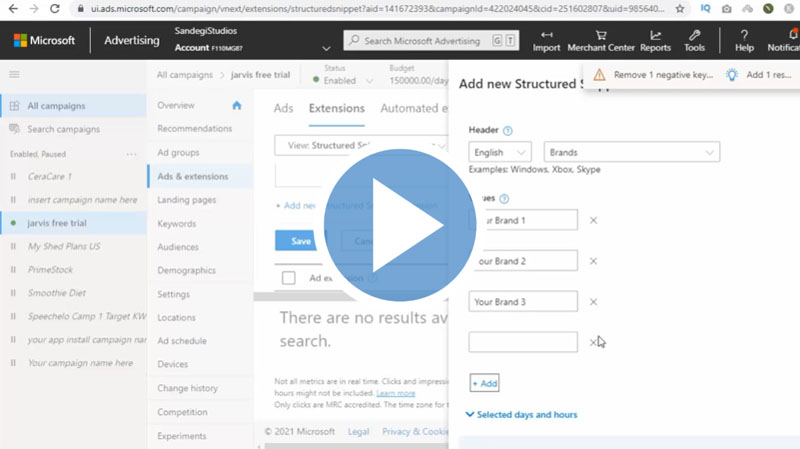Image resolution: width=800 pixels, height=449 pixels.
Task: Select All campaigns in left panel
Action: [x=74, y=106]
